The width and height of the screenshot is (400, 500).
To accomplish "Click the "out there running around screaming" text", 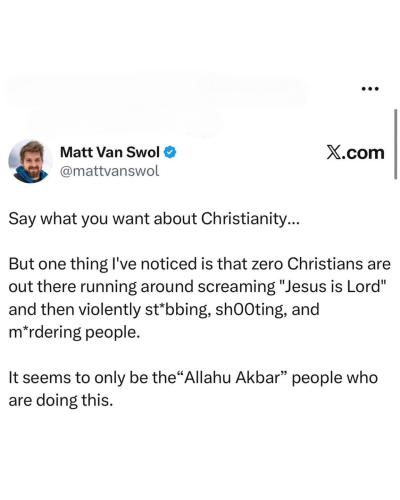I will 139,287.
